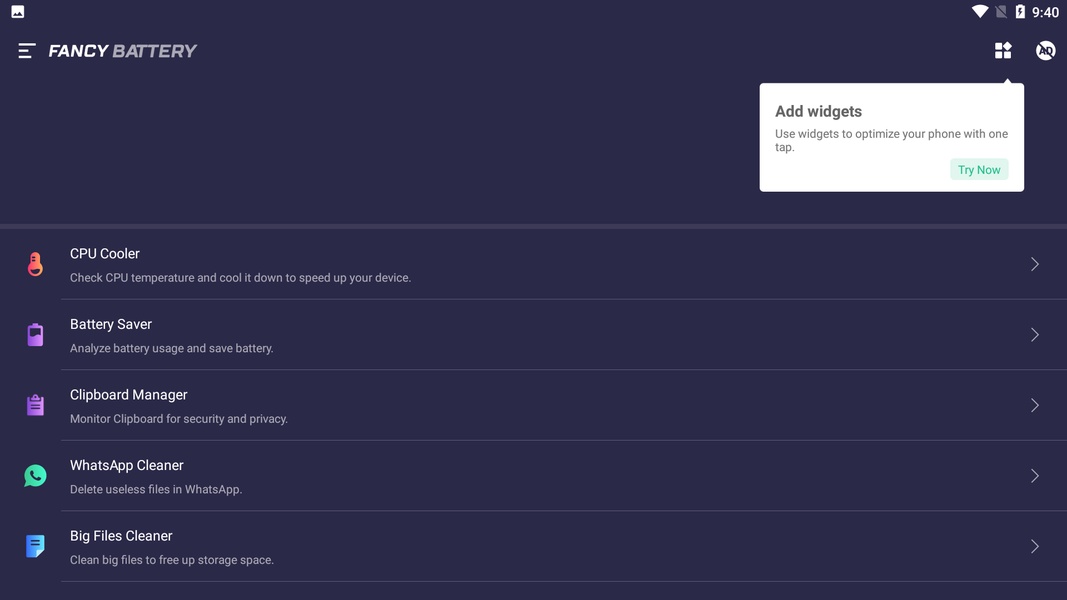Tap the Fancy Battery logo title
1067x600 pixels.
(122, 51)
